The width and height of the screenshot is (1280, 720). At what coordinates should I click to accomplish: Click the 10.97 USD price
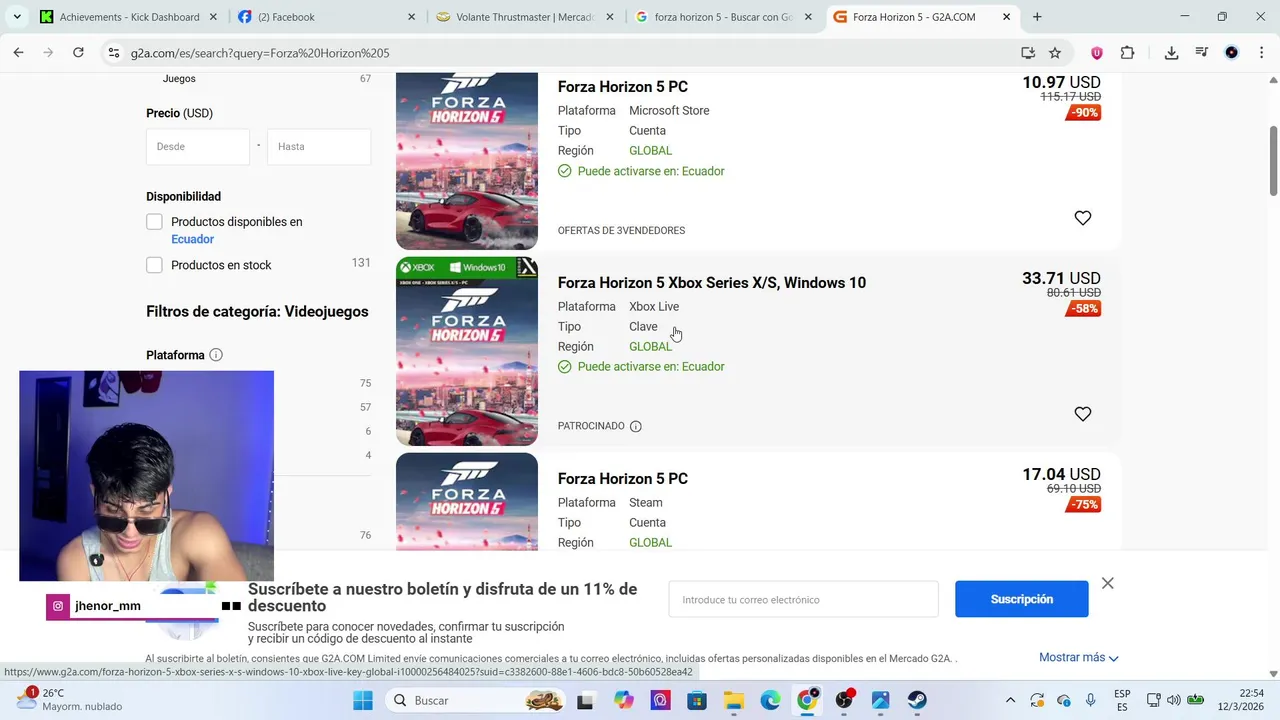[x=1061, y=82]
